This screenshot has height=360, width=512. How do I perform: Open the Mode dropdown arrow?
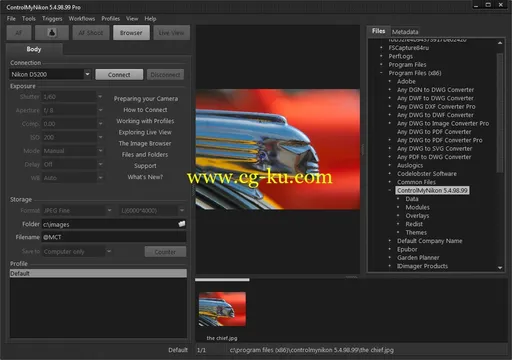[100, 151]
